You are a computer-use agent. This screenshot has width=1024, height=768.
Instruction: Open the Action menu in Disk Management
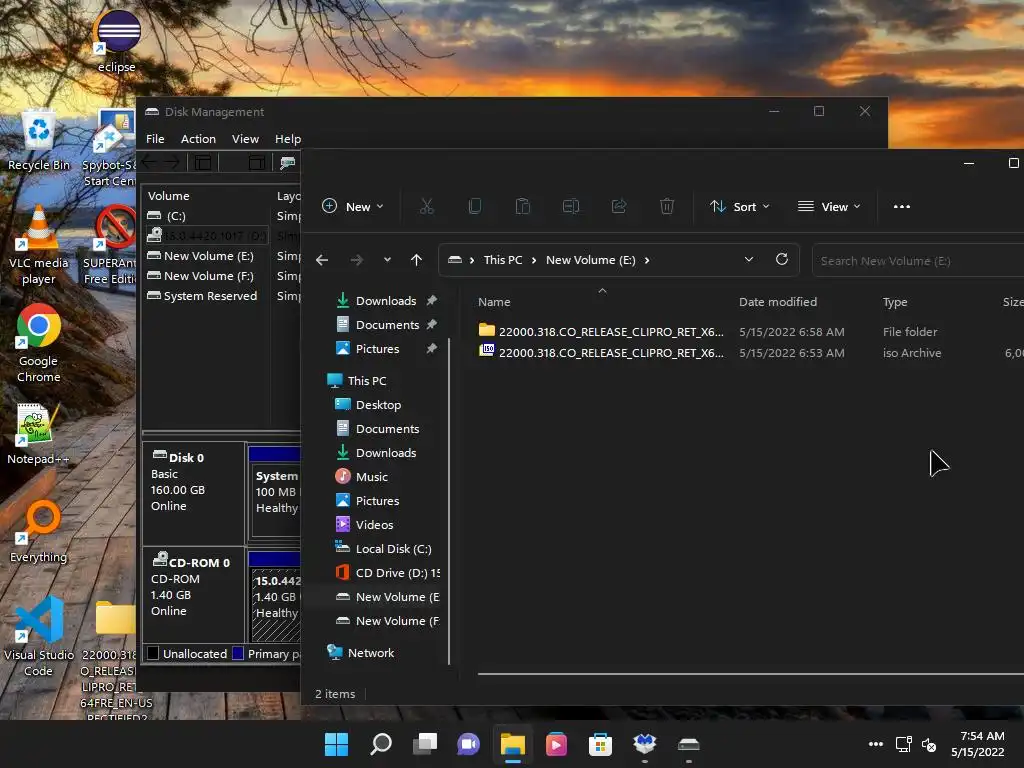(x=198, y=138)
